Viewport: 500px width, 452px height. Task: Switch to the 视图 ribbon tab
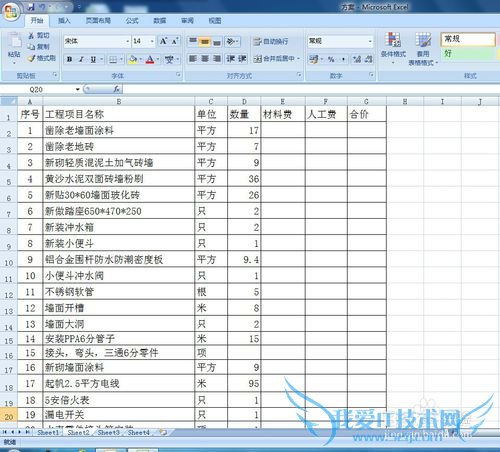(x=215, y=21)
